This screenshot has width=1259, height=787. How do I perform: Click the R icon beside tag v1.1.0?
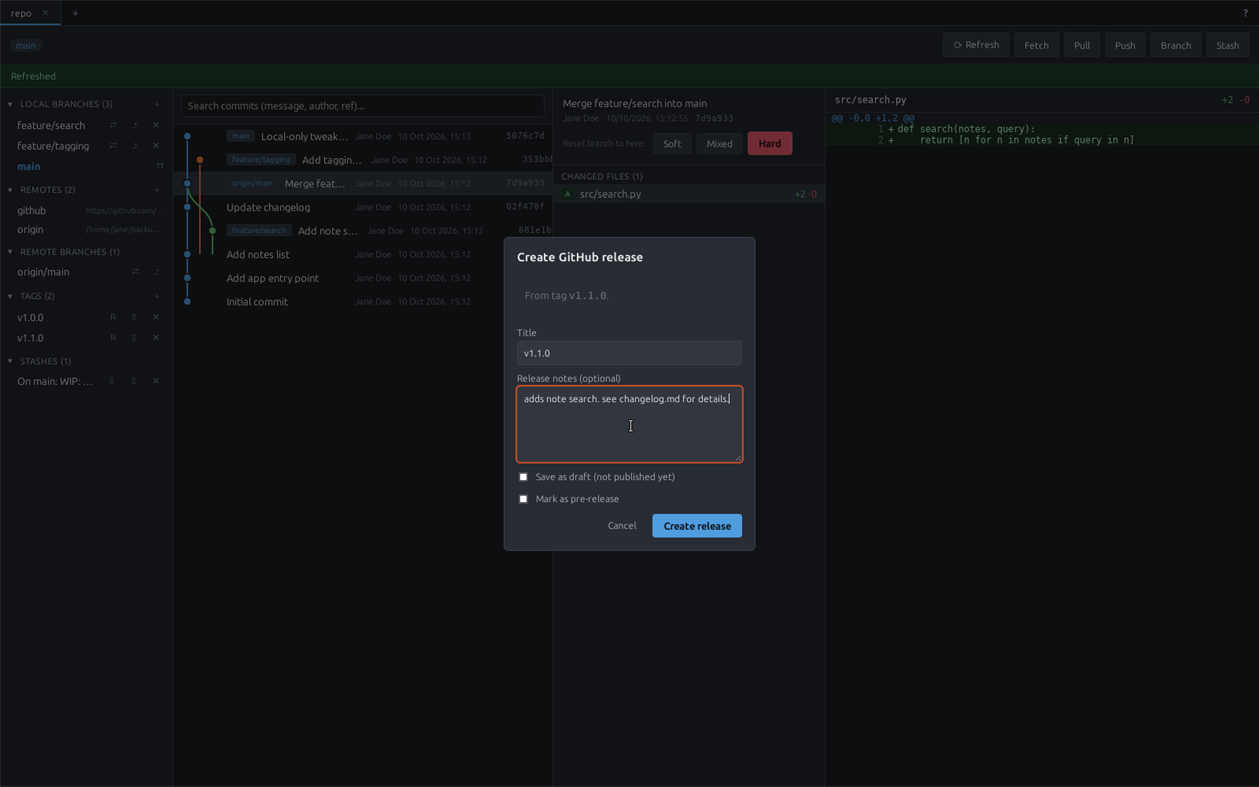click(x=113, y=338)
